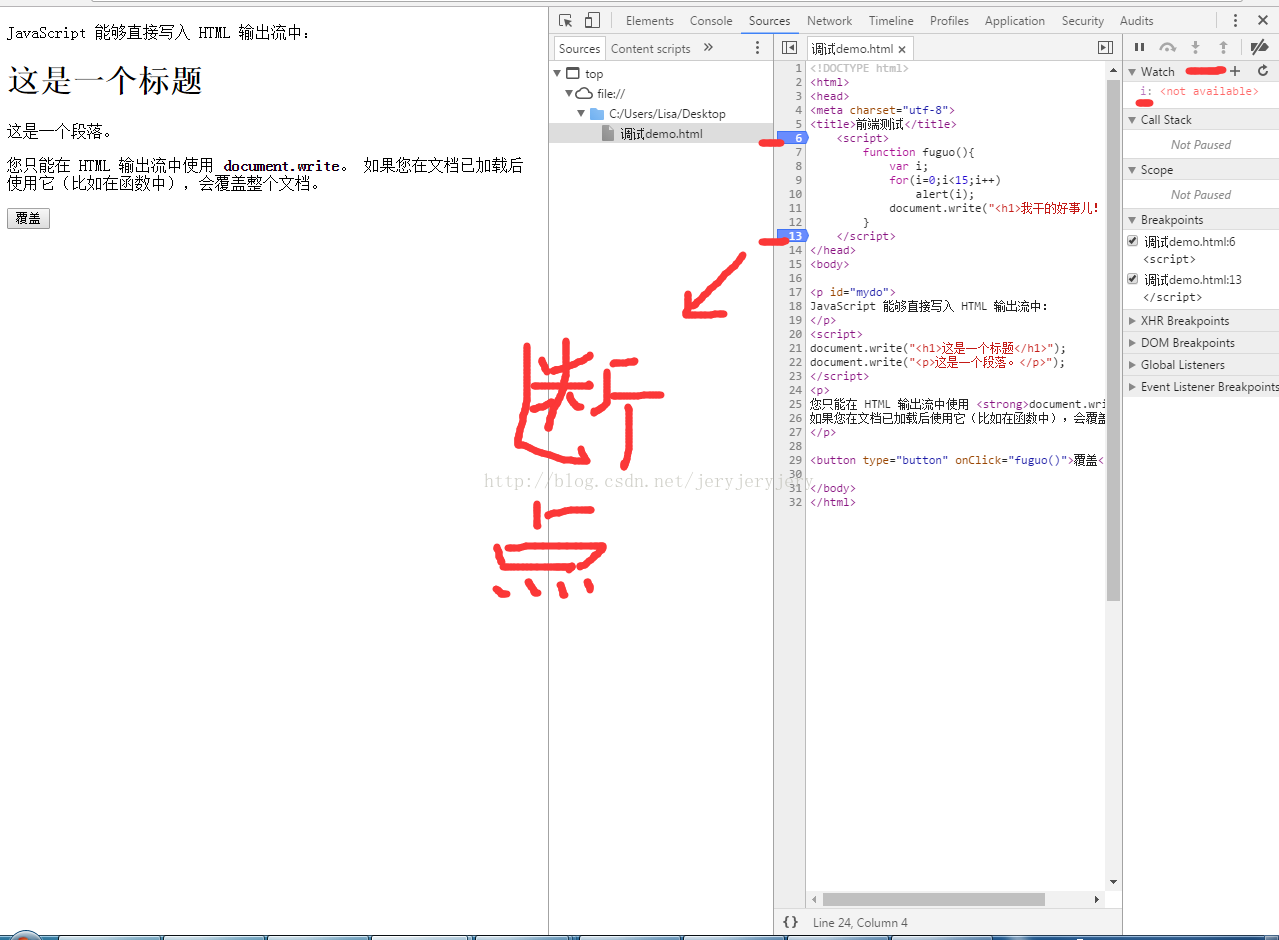Open the navigator three-dot options menu
1279x940 pixels.
(x=757, y=48)
